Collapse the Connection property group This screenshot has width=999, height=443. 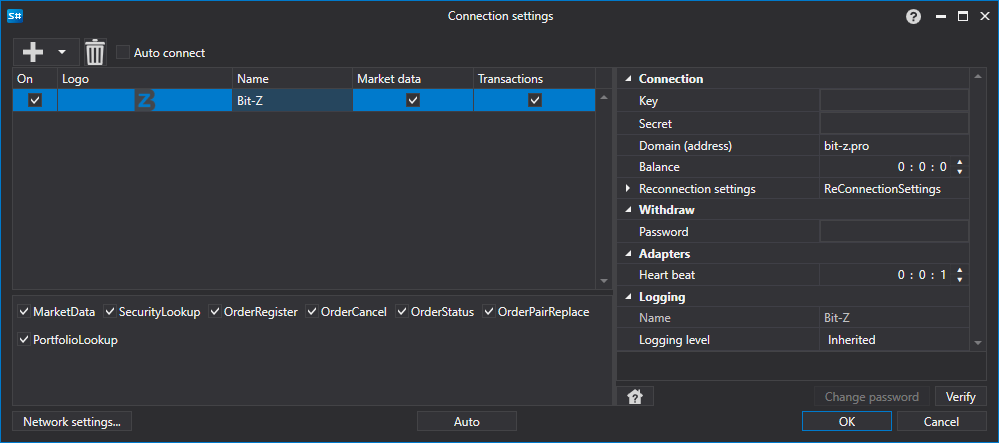[629, 79]
